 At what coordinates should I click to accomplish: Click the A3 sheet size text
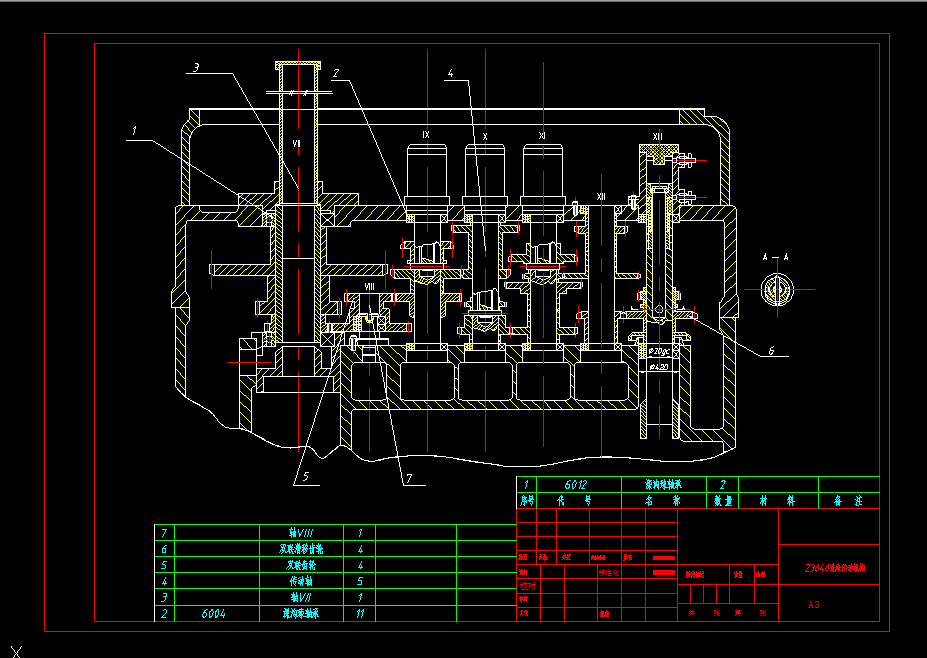click(814, 605)
